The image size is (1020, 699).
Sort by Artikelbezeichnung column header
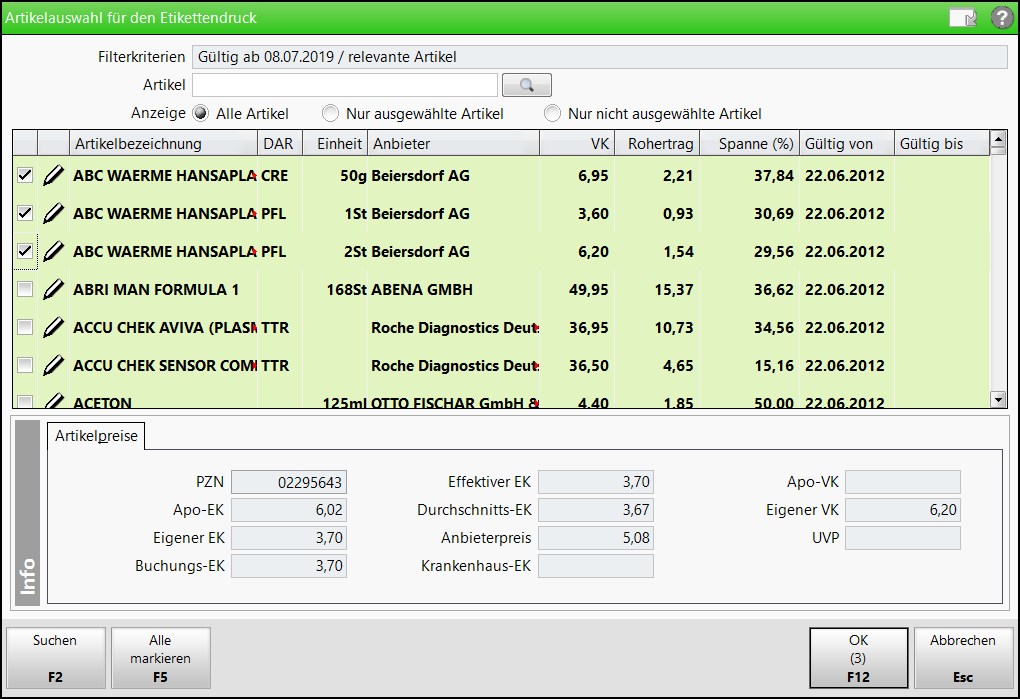click(x=163, y=144)
